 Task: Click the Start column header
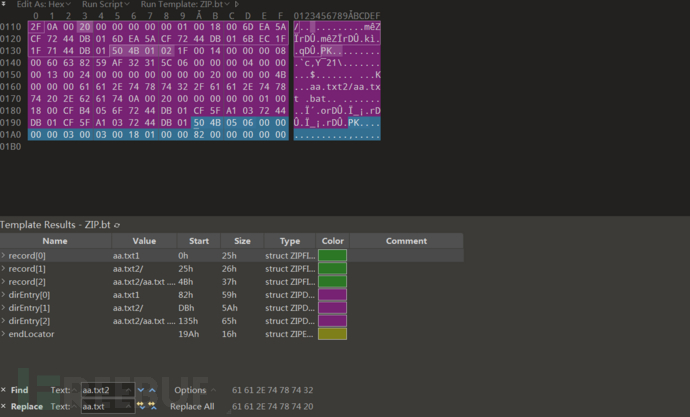pyautogui.click(x=197, y=241)
